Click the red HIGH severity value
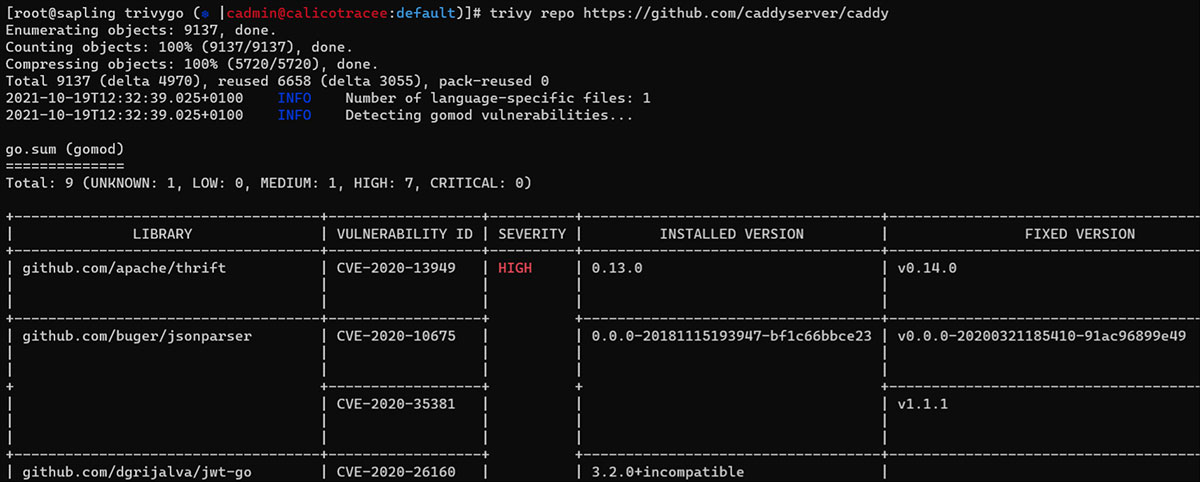 pyautogui.click(x=515, y=268)
